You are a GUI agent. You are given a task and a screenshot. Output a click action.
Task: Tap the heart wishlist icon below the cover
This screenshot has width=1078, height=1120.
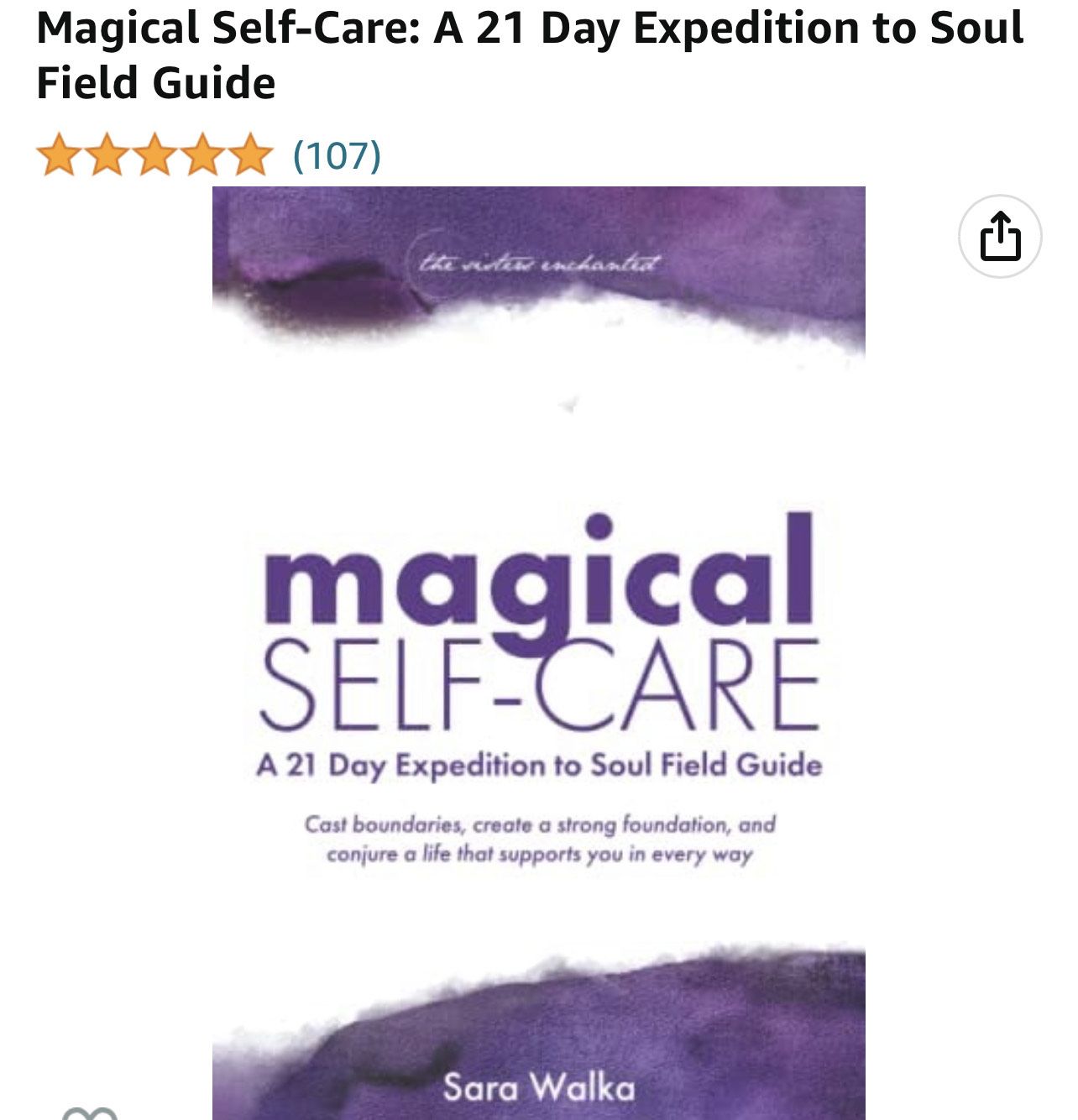coord(90,1113)
